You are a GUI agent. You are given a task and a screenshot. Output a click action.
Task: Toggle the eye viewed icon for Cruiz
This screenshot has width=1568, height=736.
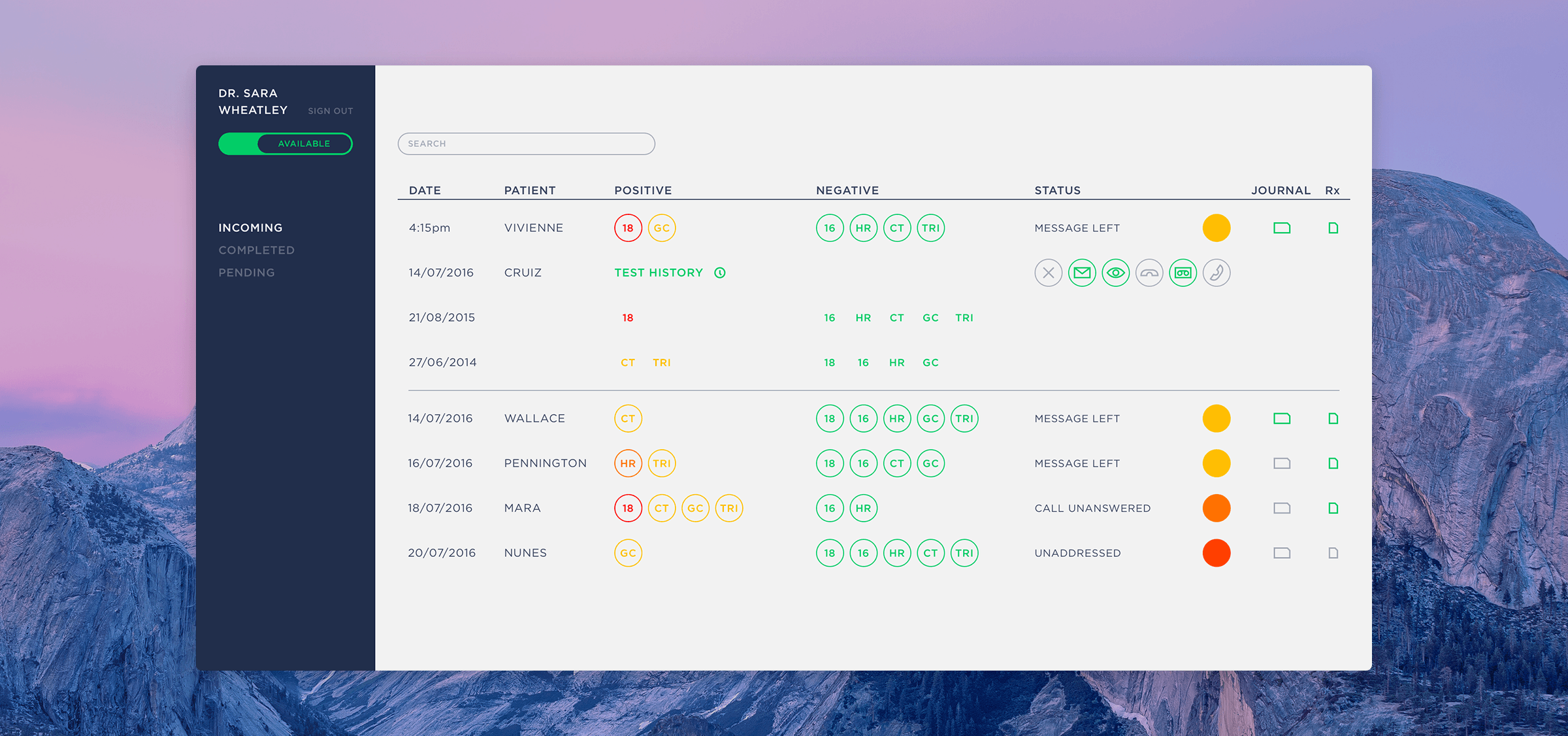[1116, 273]
